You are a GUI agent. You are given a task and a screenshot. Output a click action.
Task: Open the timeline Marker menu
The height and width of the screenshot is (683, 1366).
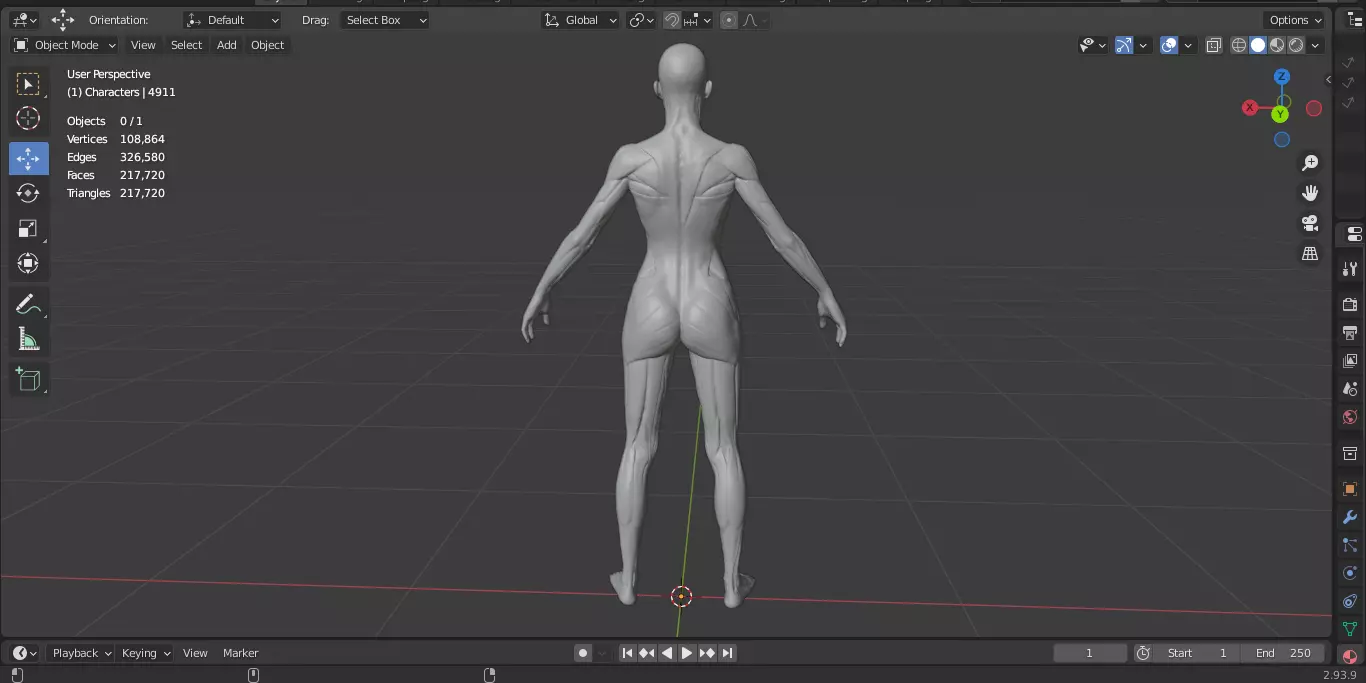(x=240, y=653)
